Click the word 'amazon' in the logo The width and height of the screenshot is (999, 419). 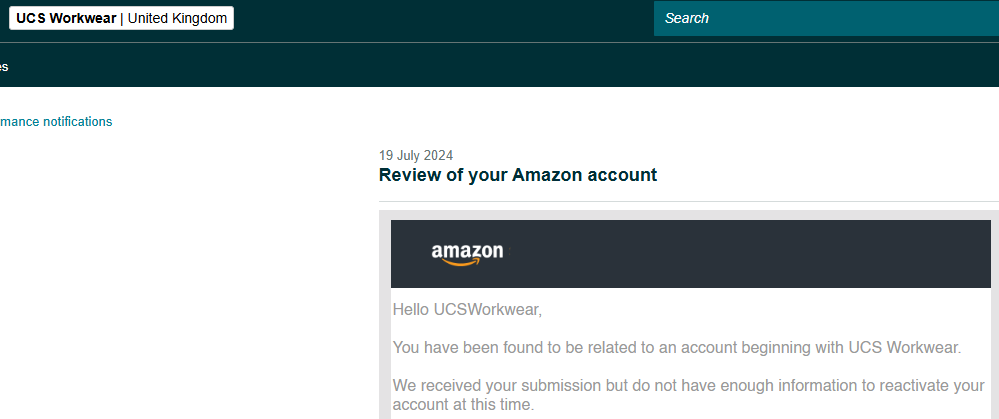[x=467, y=251]
